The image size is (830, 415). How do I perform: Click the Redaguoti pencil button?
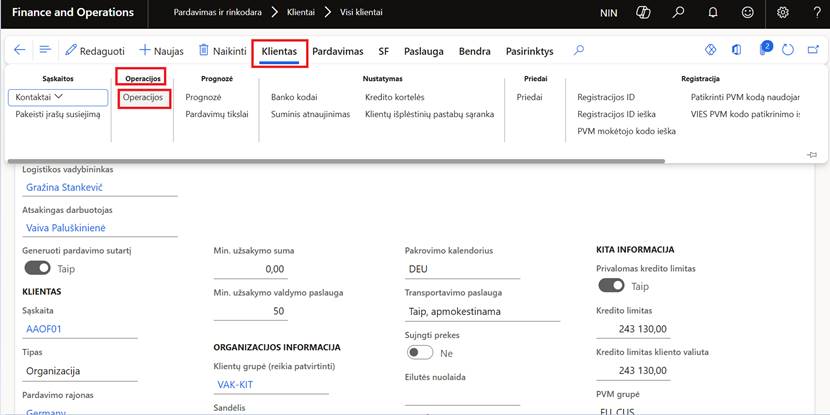[95, 51]
